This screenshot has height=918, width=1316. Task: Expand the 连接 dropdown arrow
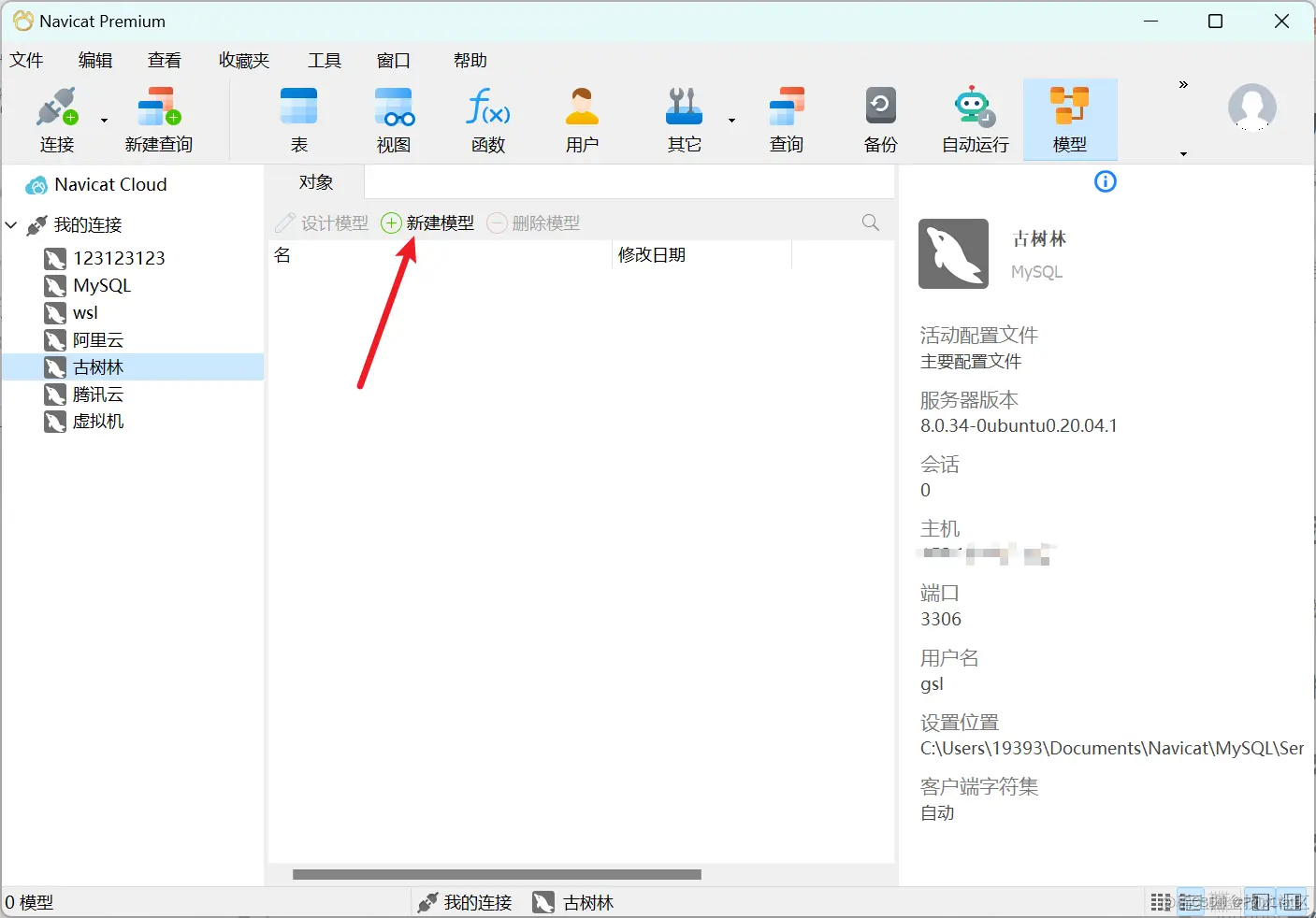103,121
